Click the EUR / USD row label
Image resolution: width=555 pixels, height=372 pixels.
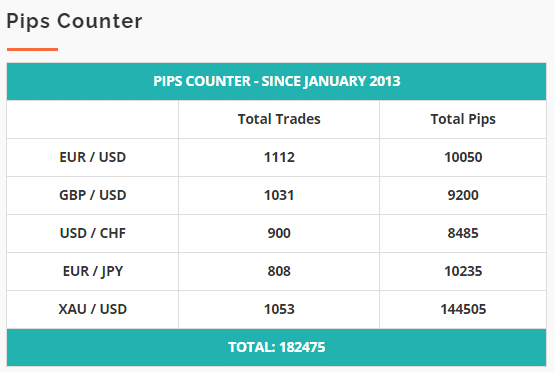(92, 157)
